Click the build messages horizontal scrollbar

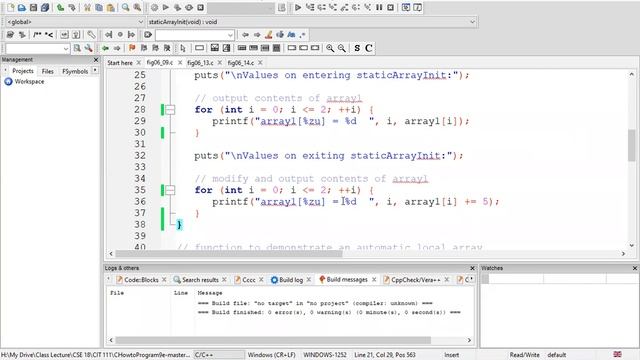click(x=273, y=340)
